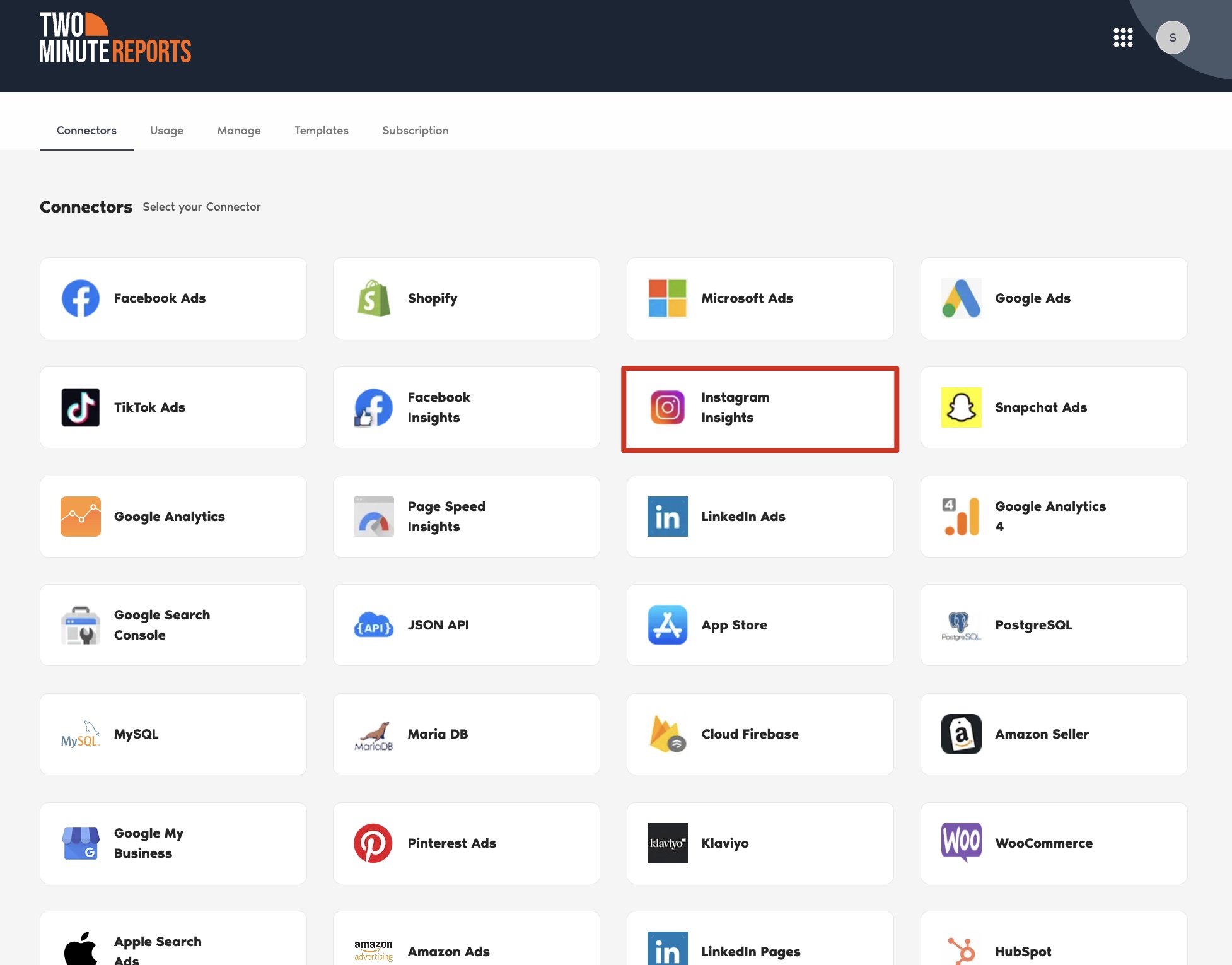Select the 'Klaviyo' label
The image size is (1232, 965).
coord(725,843)
